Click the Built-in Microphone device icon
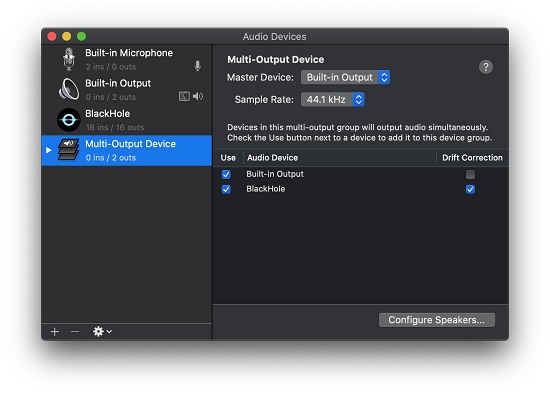 pos(69,59)
